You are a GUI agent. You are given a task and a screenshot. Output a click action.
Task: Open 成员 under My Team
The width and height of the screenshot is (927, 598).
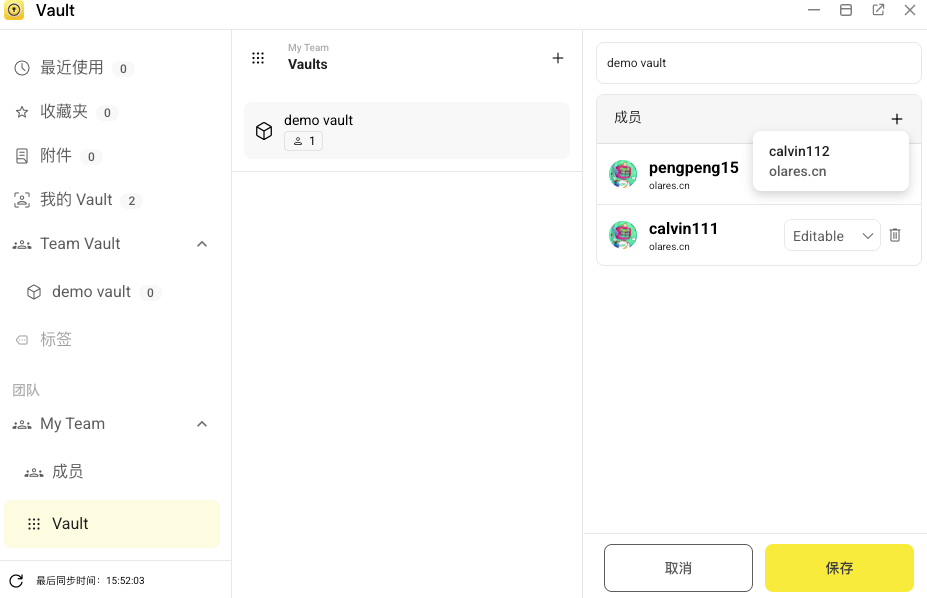point(68,471)
